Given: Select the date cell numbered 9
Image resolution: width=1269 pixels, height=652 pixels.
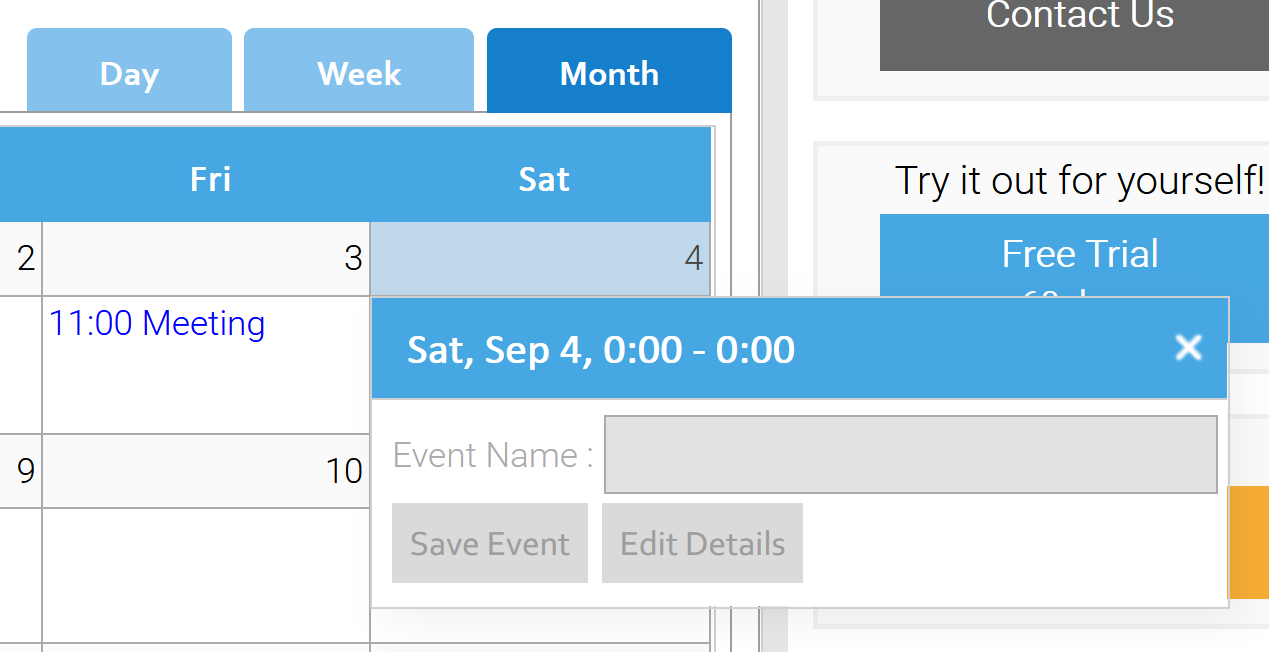Looking at the screenshot, I should (x=20, y=470).
